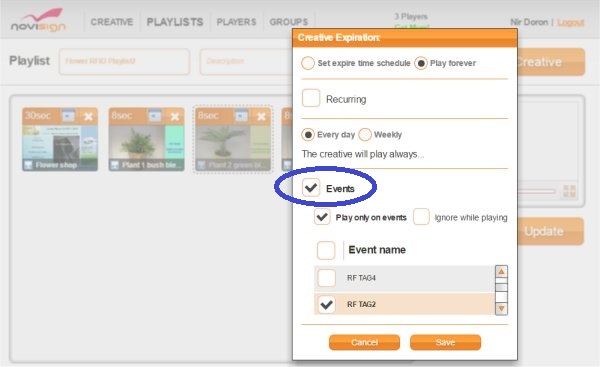Click the 30sec duration label
Screen dimensions: 600x367
coord(38,115)
